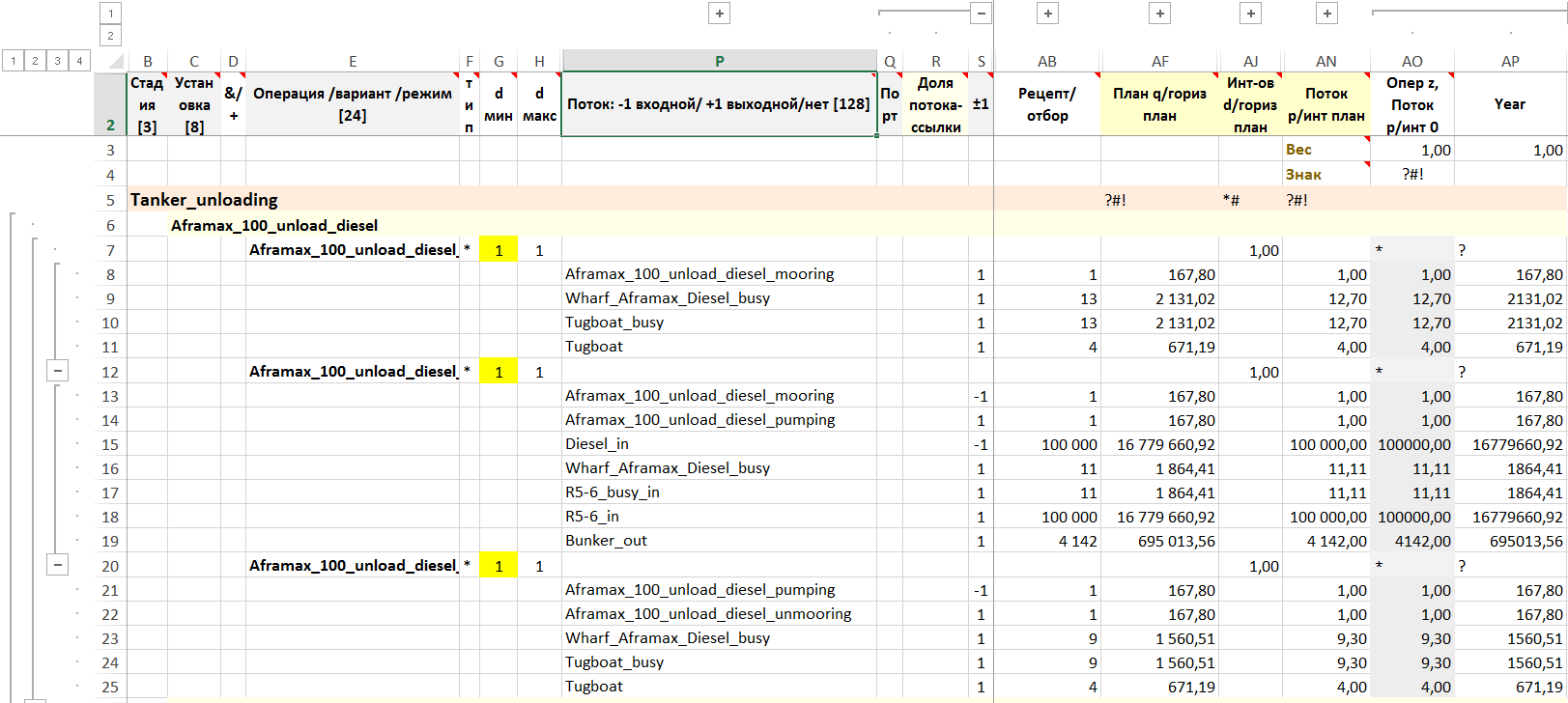Click row outline level 1 button
The height and width of the screenshot is (703, 1568).
coord(13,61)
